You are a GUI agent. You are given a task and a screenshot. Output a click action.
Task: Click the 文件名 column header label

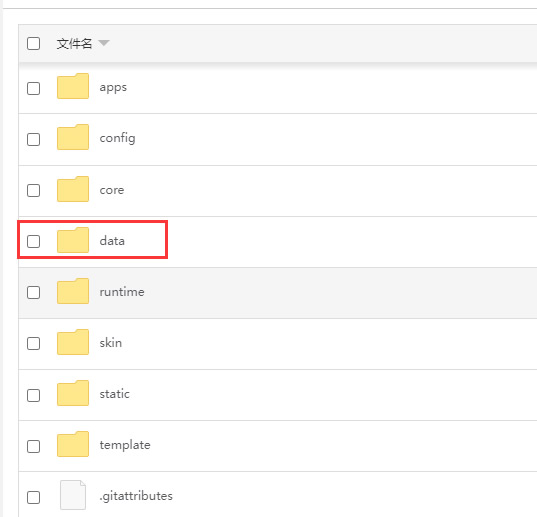point(74,43)
